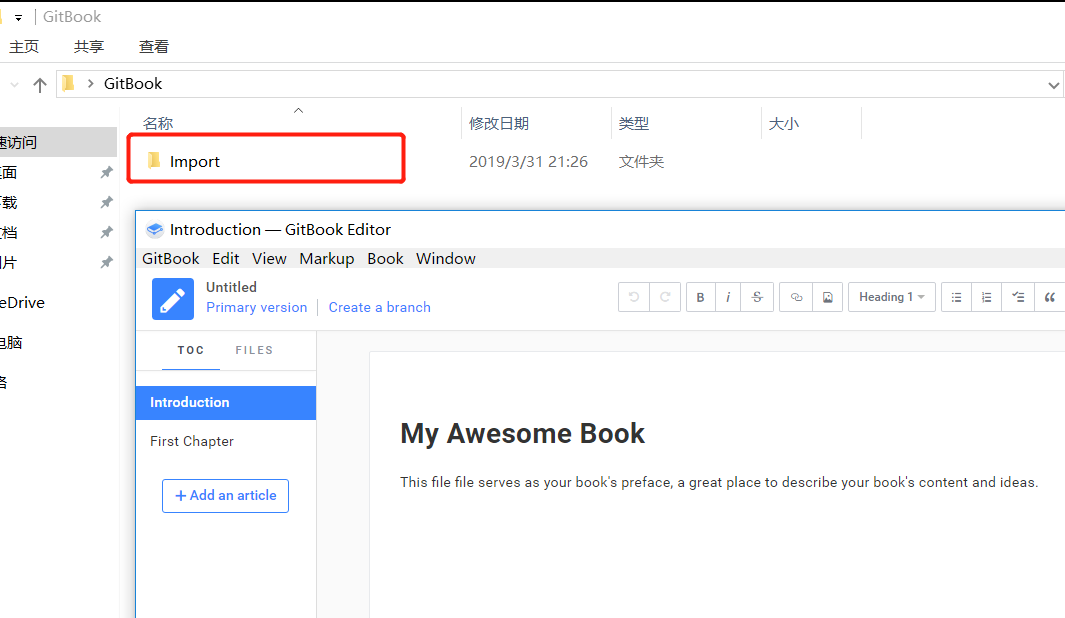Open the 查看 ribbon tab in Explorer

[154, 47]
